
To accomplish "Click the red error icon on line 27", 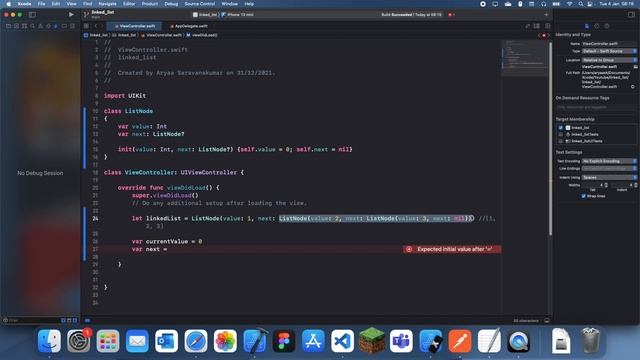I will coord(409,249).
